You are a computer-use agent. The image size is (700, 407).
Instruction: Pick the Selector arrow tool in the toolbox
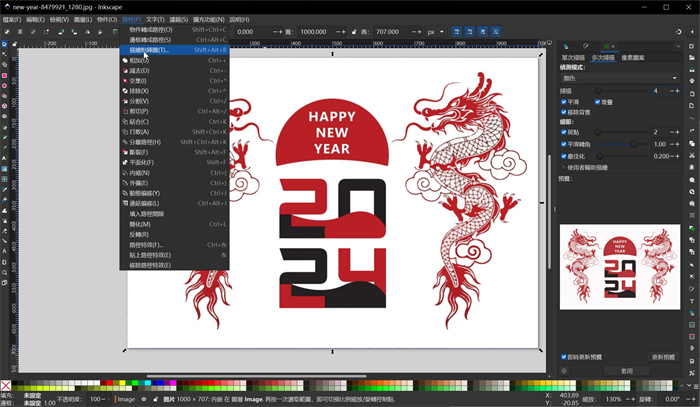[5, 44]
